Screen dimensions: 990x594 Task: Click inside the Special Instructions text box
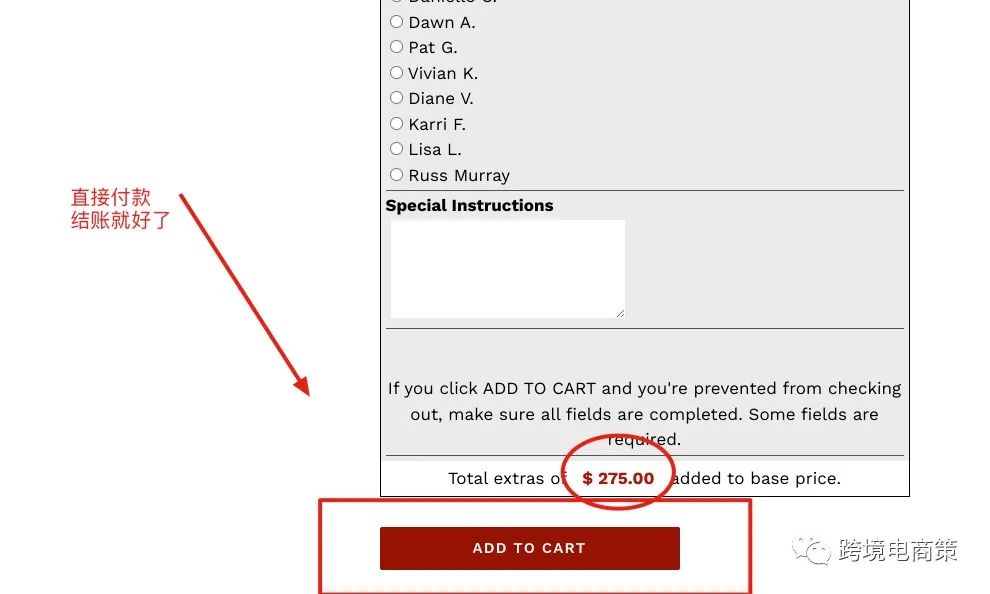tap(507, 268)
